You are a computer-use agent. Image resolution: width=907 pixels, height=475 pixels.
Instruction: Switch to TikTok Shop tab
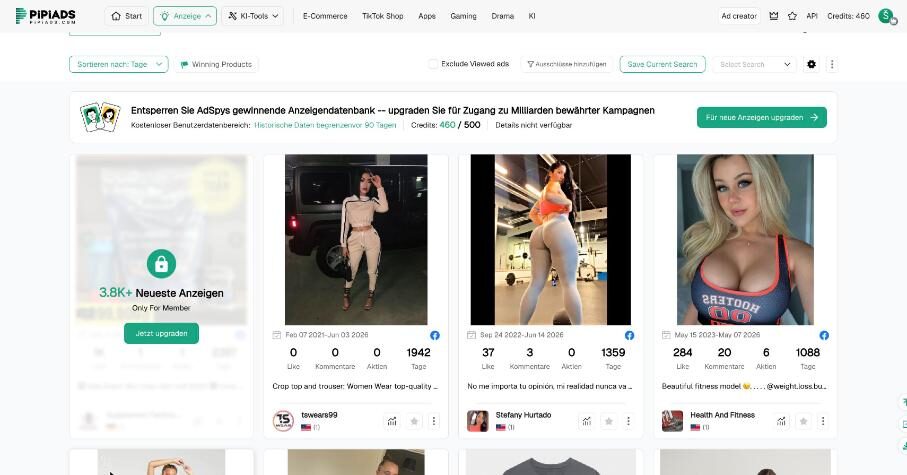382,16
